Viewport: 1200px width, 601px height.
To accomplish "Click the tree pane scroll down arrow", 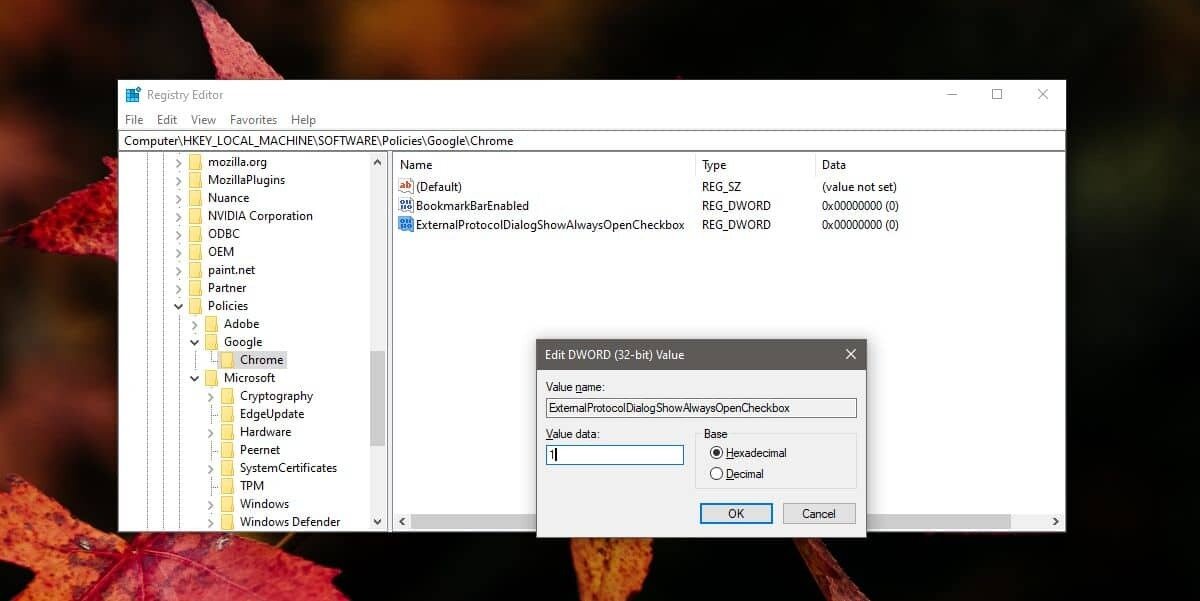I will 378,522.
